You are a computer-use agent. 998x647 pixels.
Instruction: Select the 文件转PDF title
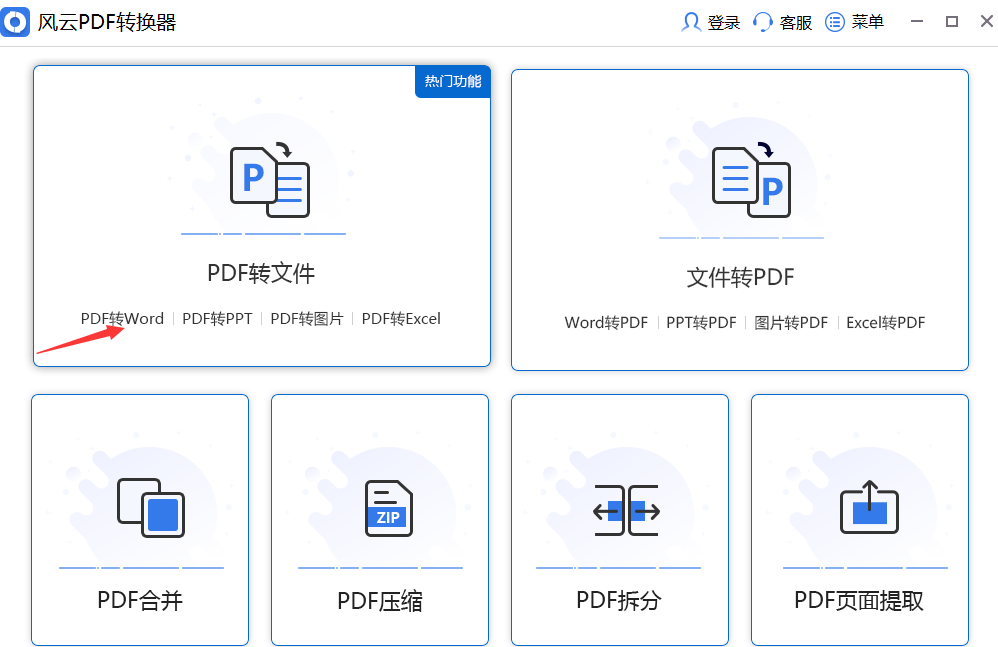coord(740,277)
